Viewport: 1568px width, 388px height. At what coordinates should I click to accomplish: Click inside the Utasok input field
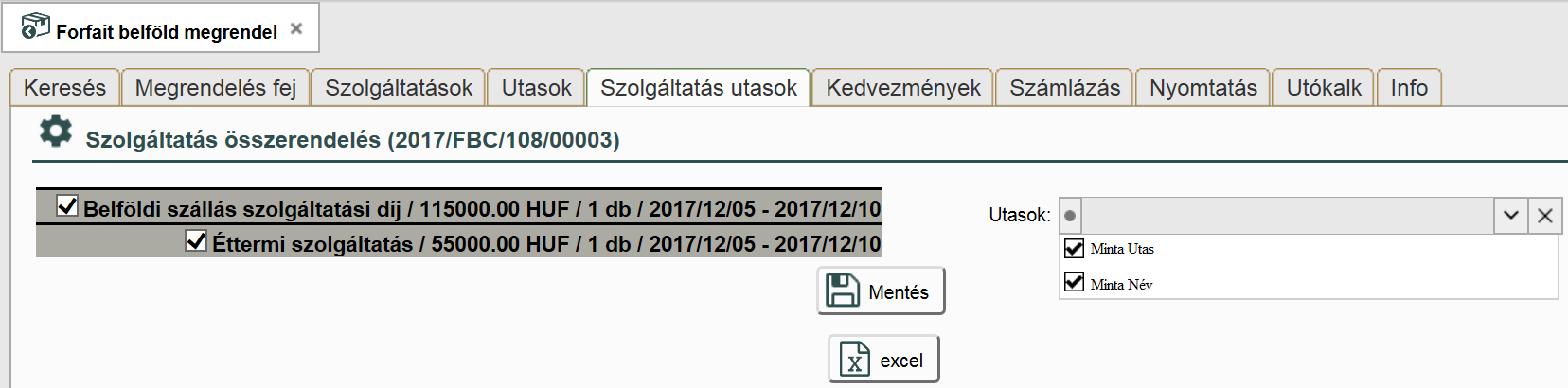point(1286,216)
